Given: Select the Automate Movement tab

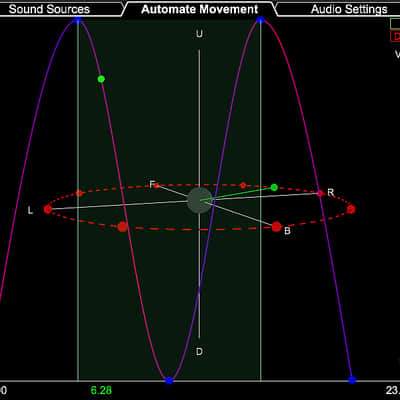Looking at the screenshot, I should coord(200,9).
